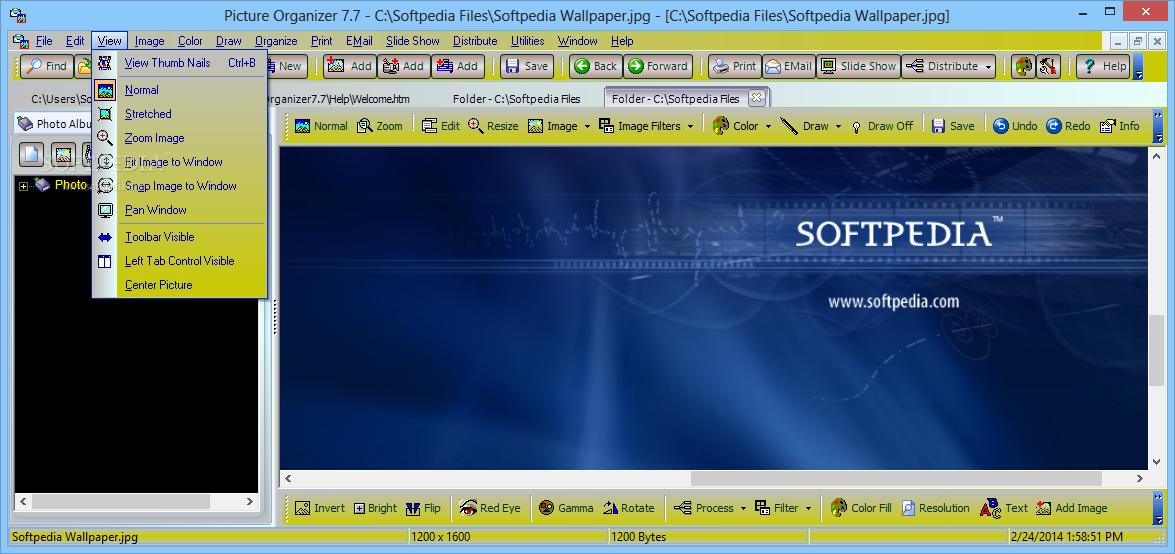1175x554 pixels.
Task: Open Draw dropdown in image toolbar
Action: point(839,126)
